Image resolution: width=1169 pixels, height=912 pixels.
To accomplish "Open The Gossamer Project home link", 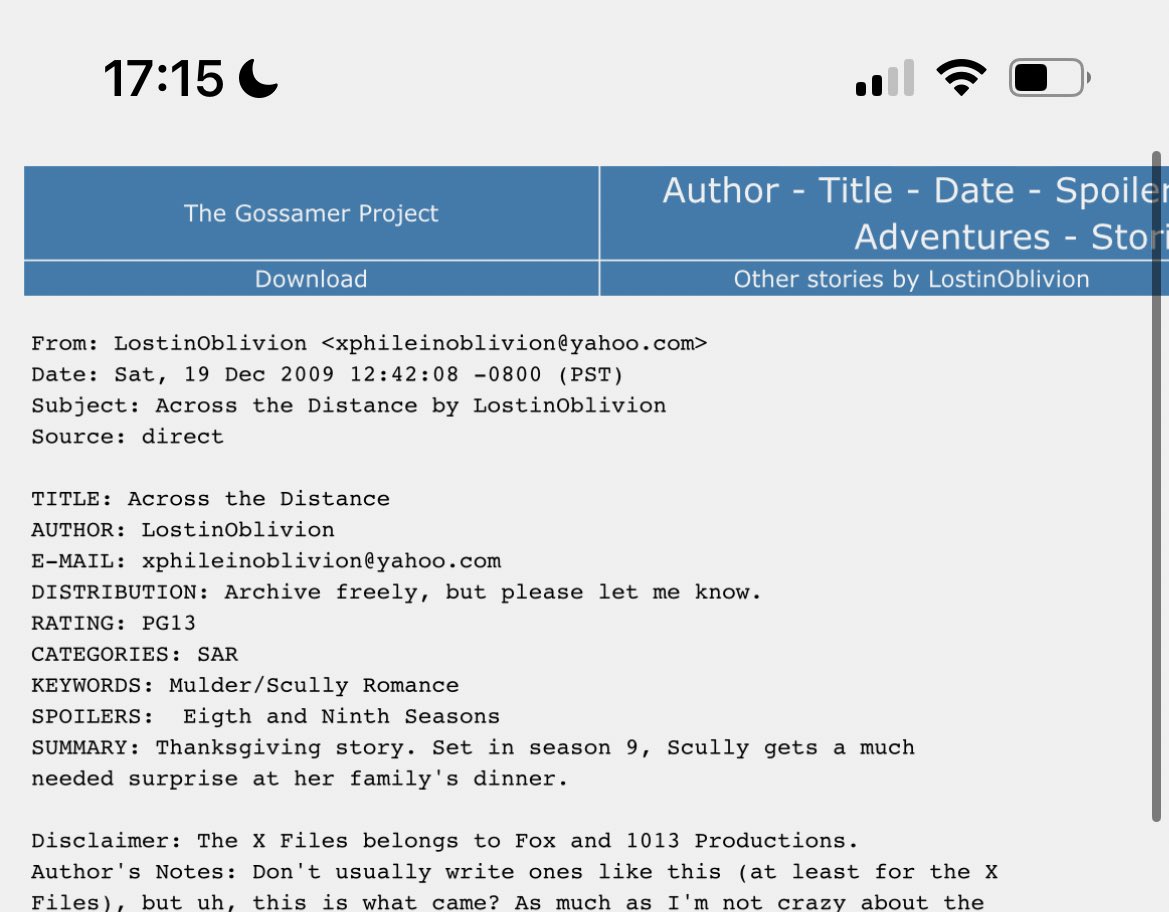I will (311, 213).
